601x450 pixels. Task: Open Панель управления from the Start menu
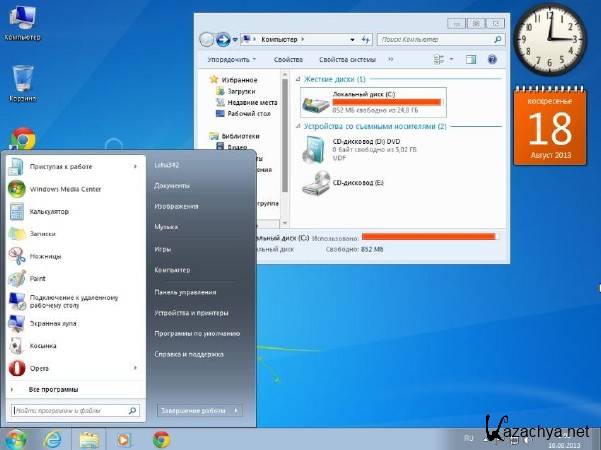pos(185,292)
